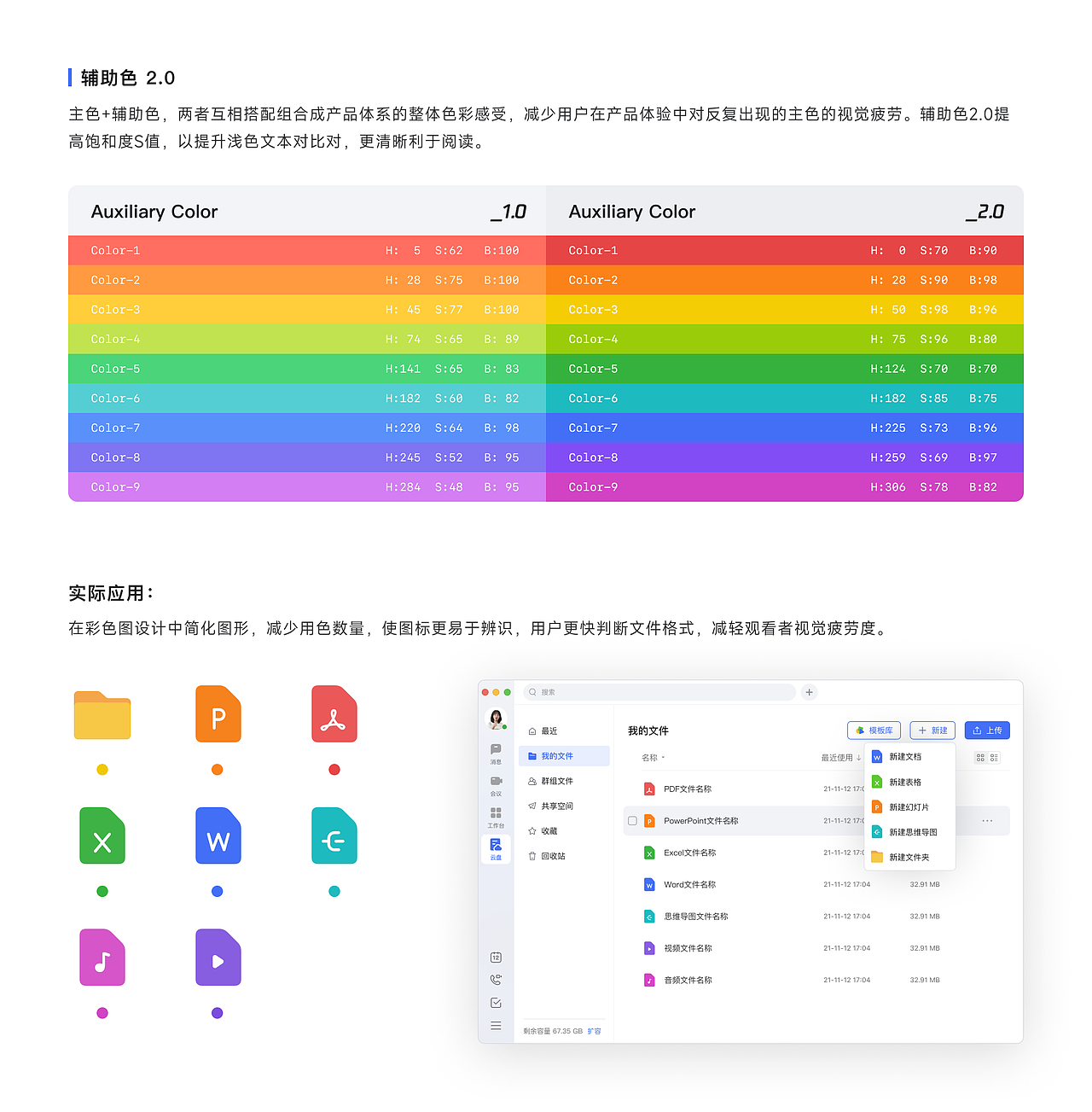This screenshot has width=1092, height=1112.
Task: Choose 新建思维导图 from the new menu
Action: pos(909,832)
